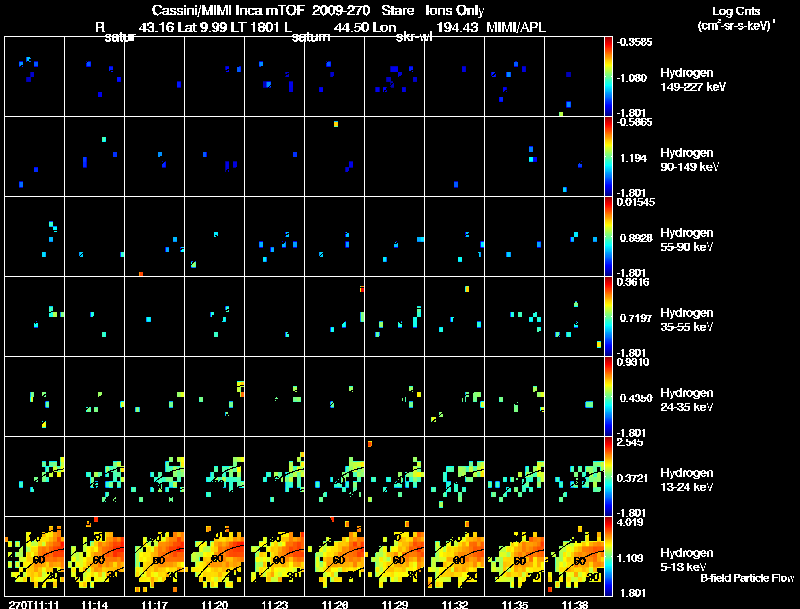Click the 270T11:11 time axis label
Screen dimensions: 800x609
pos(34,605)
